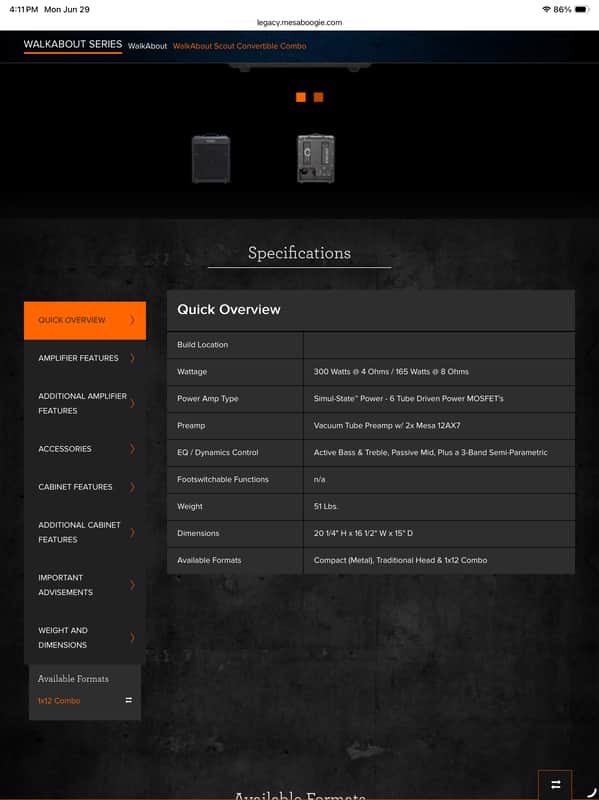The image size is (599, 800).
Task: Click the floating compare icon at bottom right
Action: point(555,785)
